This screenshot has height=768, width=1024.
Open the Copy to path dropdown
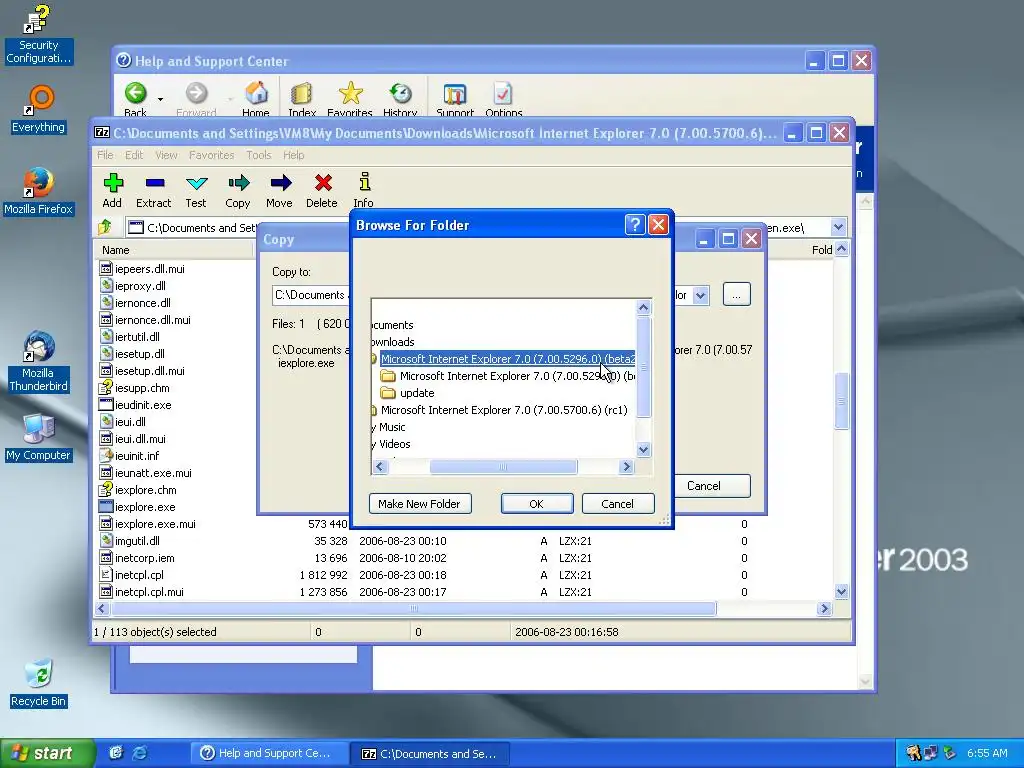click(x=700, y=295)
